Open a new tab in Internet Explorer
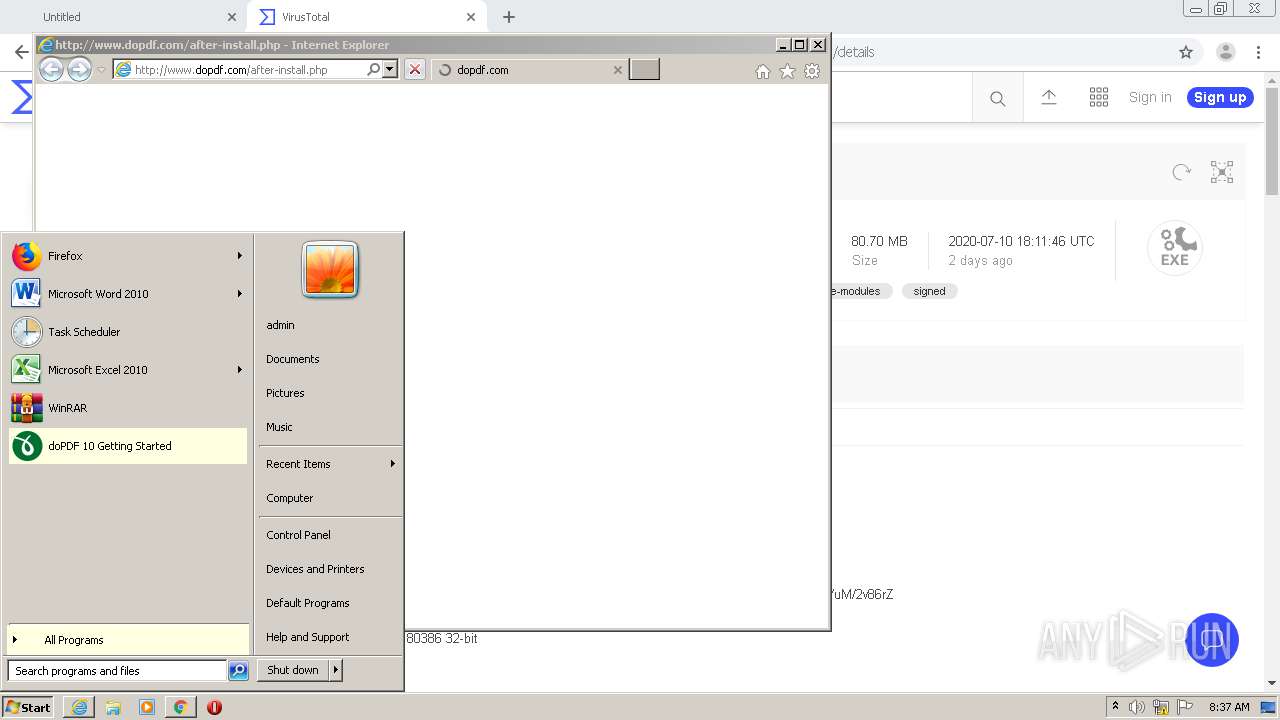The height and width of the screenshot is (720, 1280). (644, 69)
